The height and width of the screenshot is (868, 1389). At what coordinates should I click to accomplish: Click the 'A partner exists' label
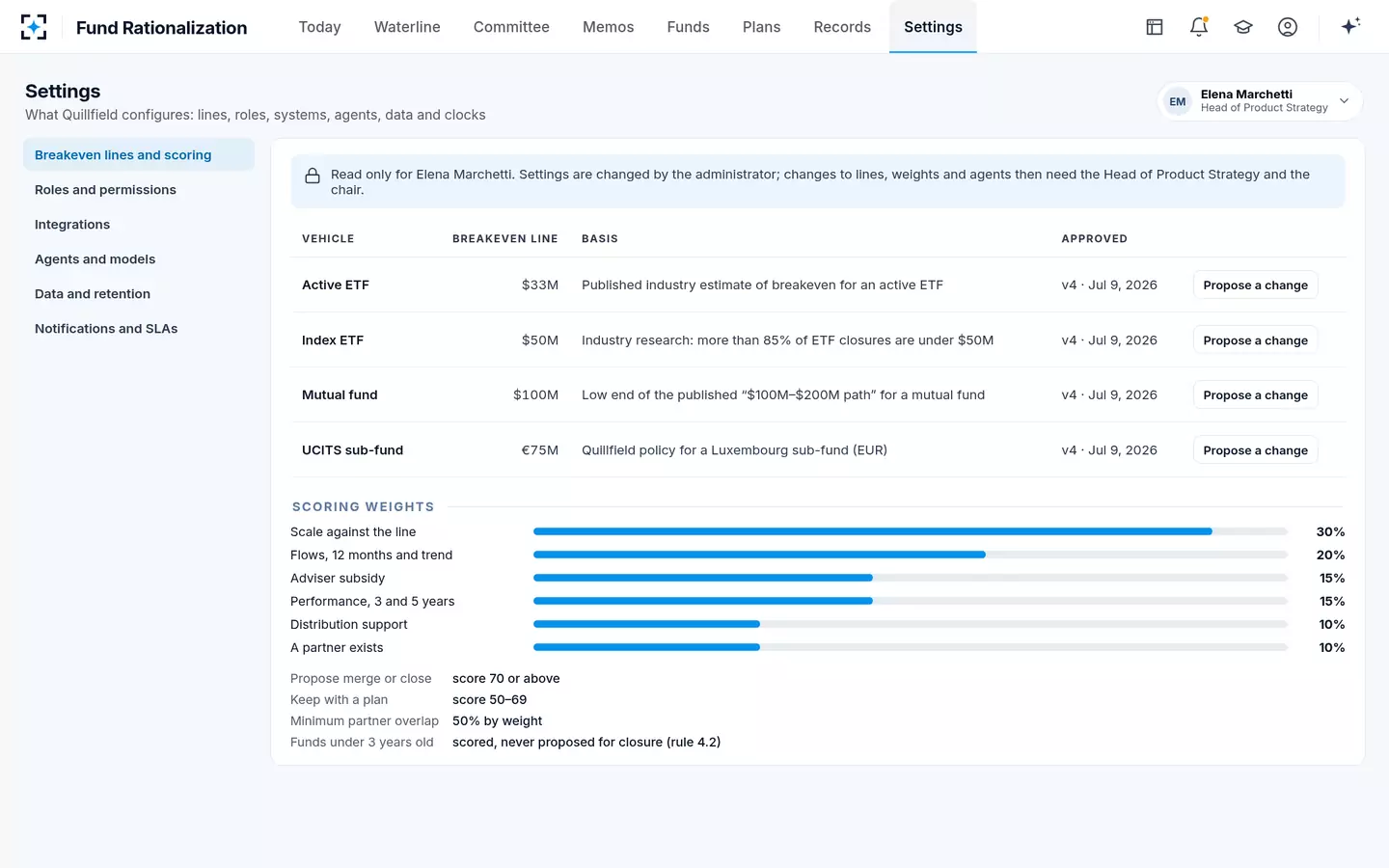337,647
